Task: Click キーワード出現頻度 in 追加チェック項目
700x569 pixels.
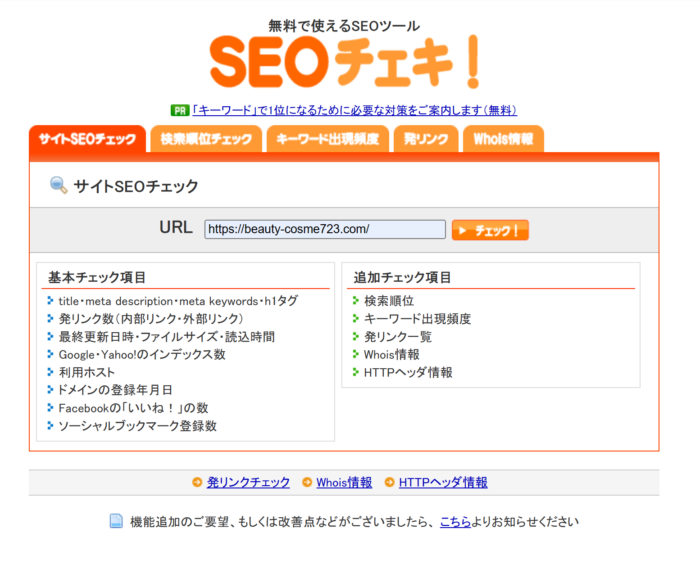Action: click(x=417, y=319)
